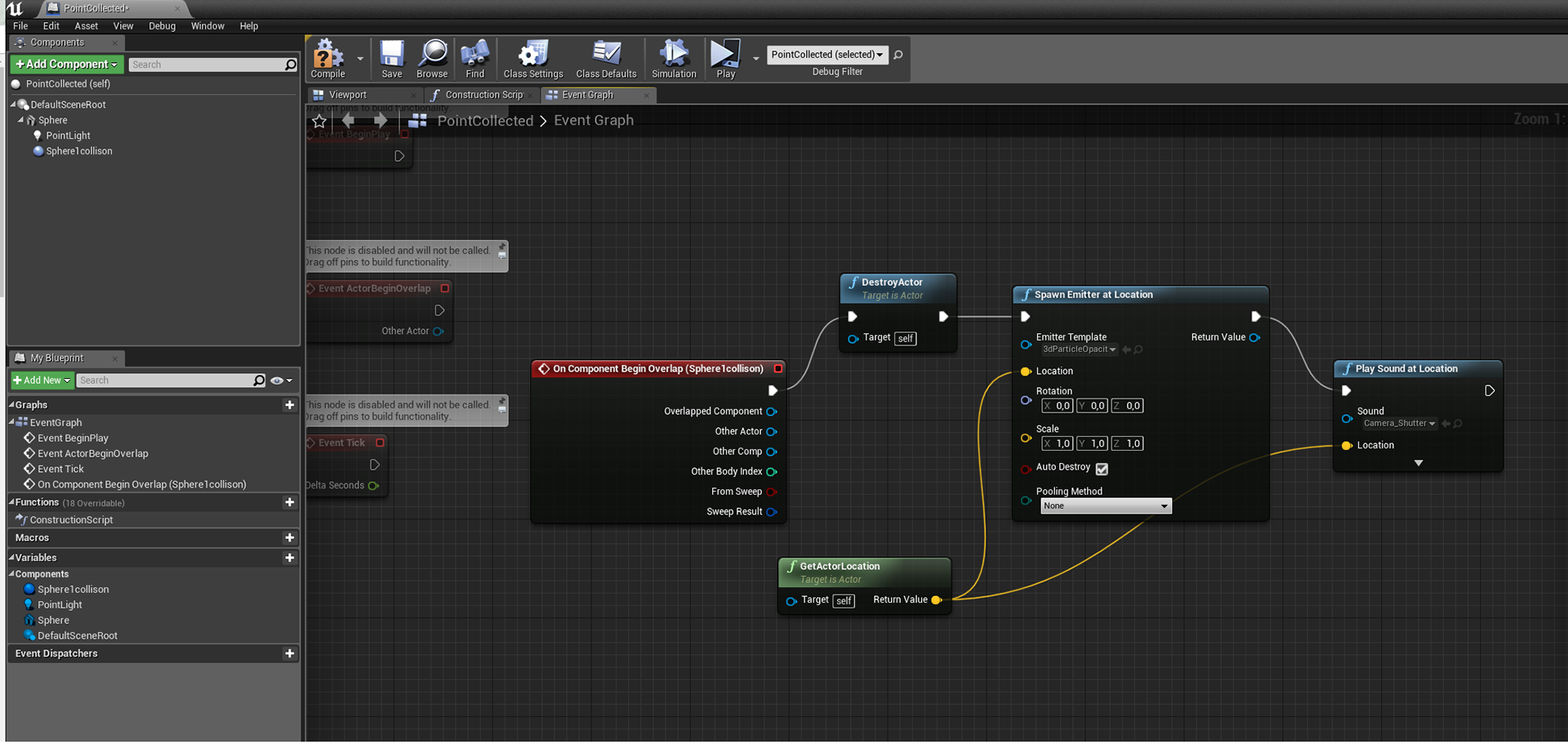
Task: Switch to the Construction Script tab
Action: 483,96
